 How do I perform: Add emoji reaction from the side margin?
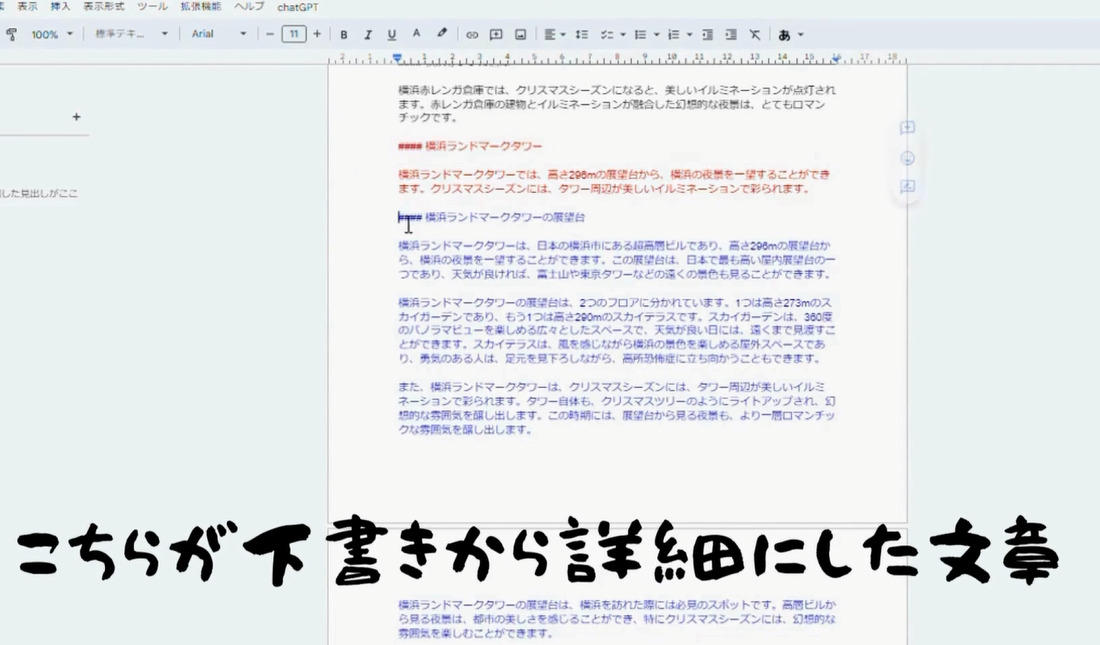tap(908, 158)
